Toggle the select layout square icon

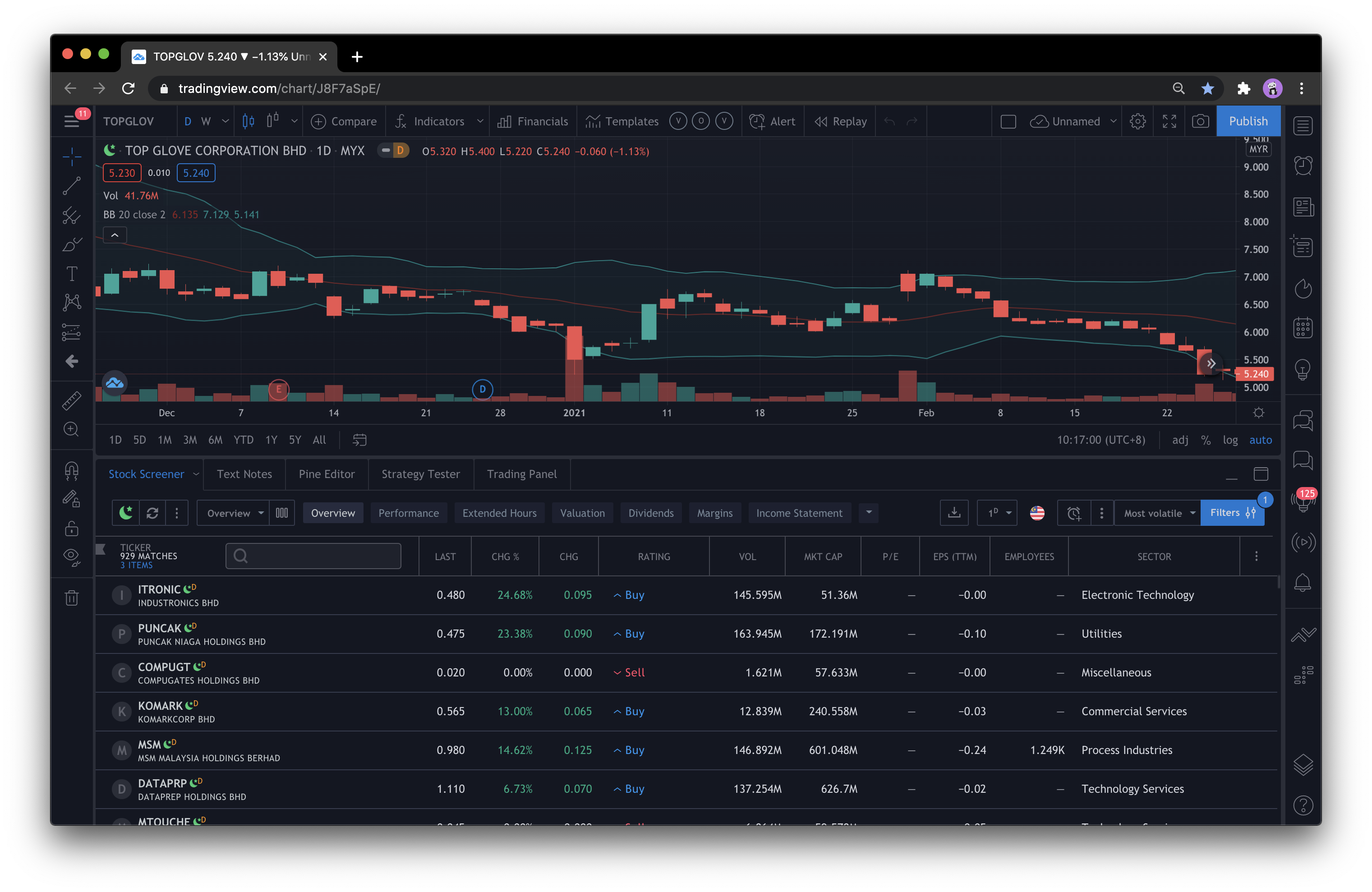(1008, 121)
